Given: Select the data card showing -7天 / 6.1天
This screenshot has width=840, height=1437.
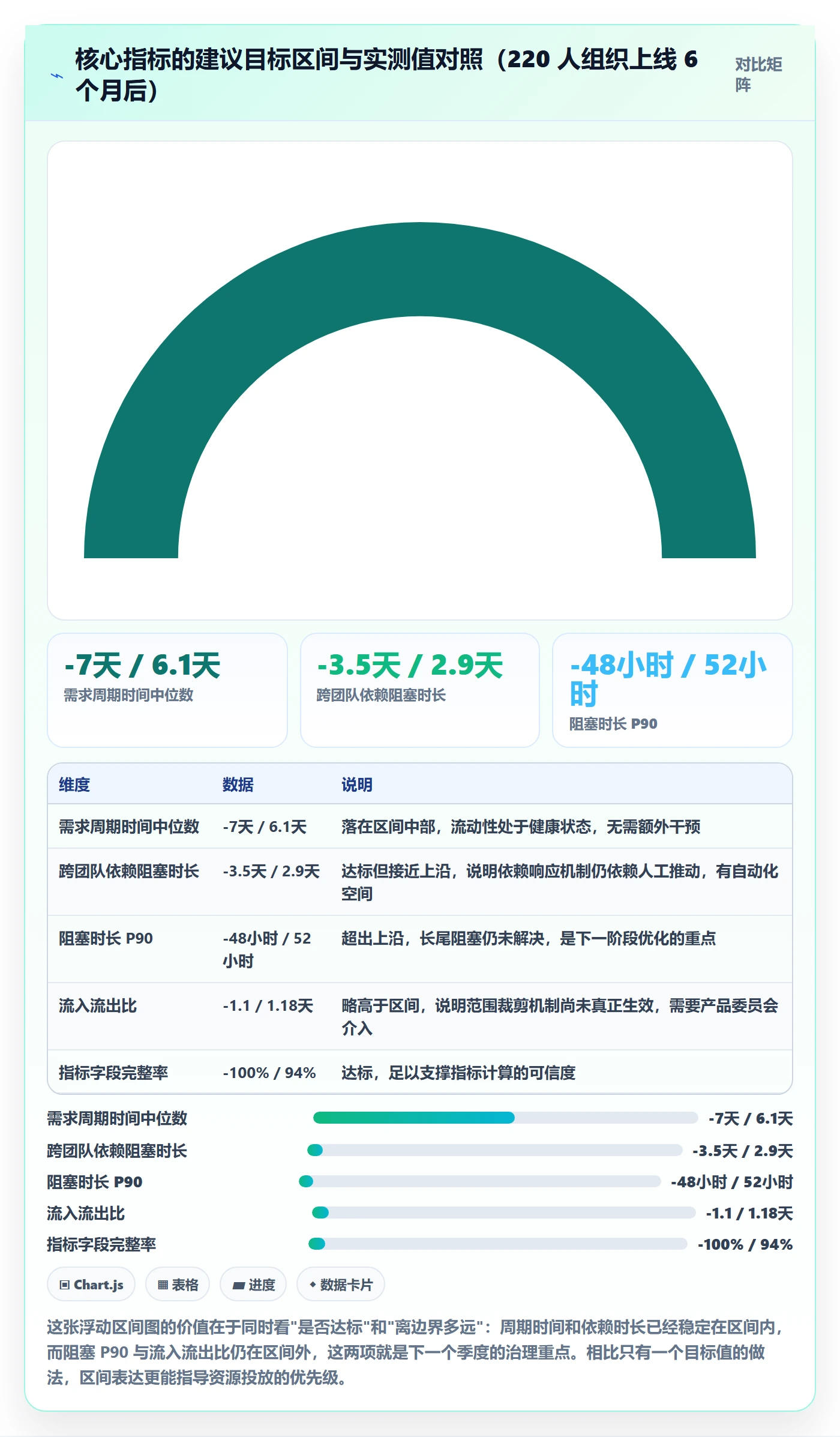Looking at the screenshot, I should [x=167, y=690].
